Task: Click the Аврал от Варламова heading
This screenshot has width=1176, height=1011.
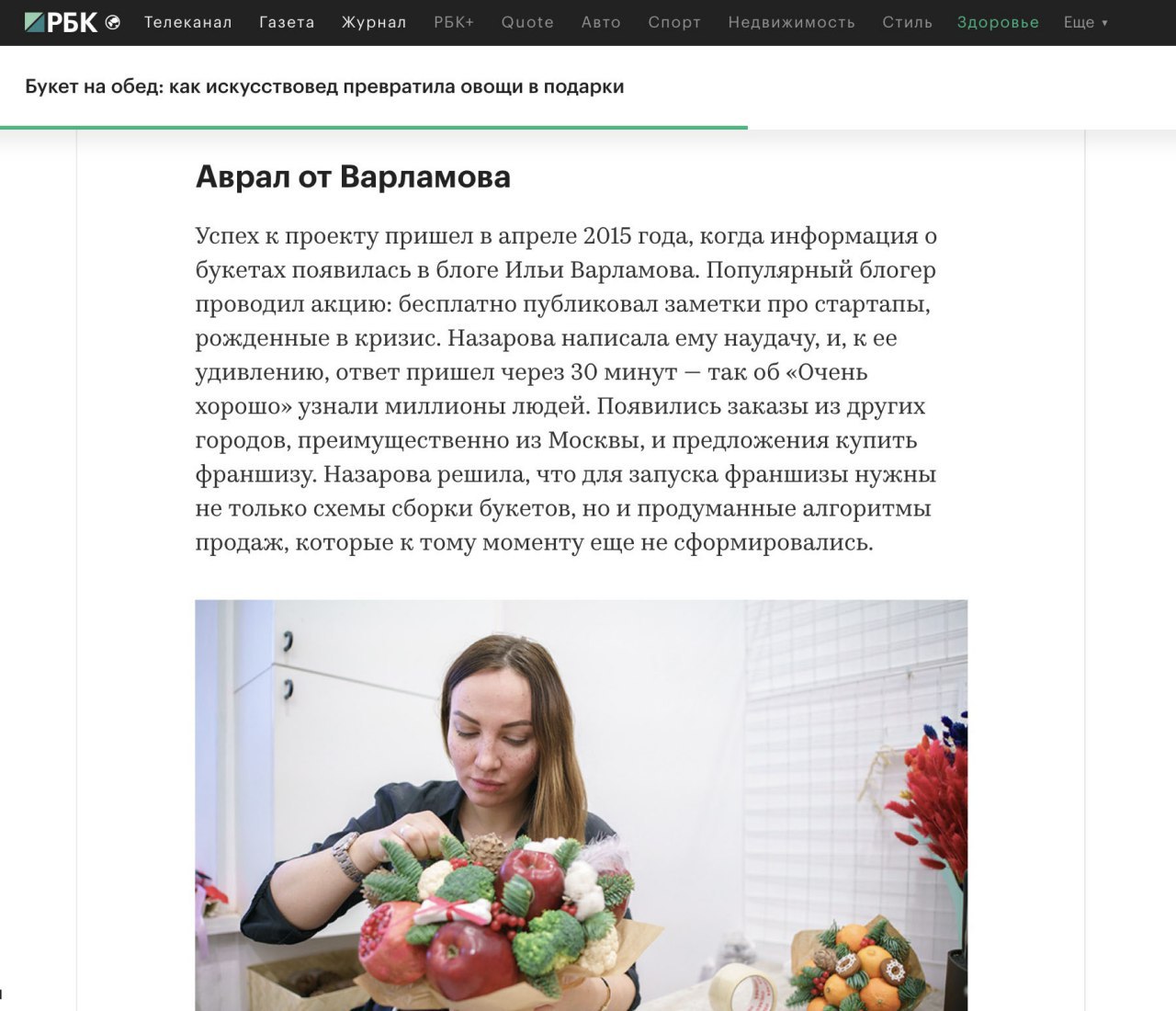Action: point(353,176)
